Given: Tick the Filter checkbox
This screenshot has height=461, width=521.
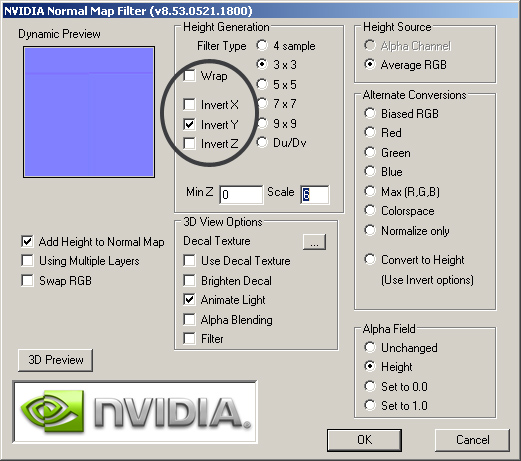Looking at the screenshot, I should pos(189,339).
